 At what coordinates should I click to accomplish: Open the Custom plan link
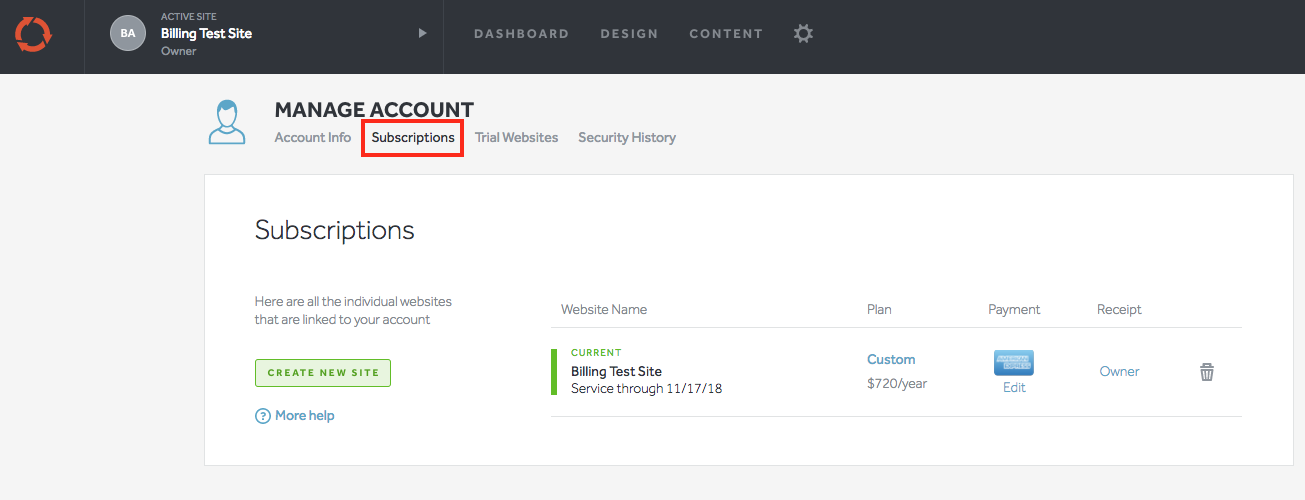pos(890,359)
